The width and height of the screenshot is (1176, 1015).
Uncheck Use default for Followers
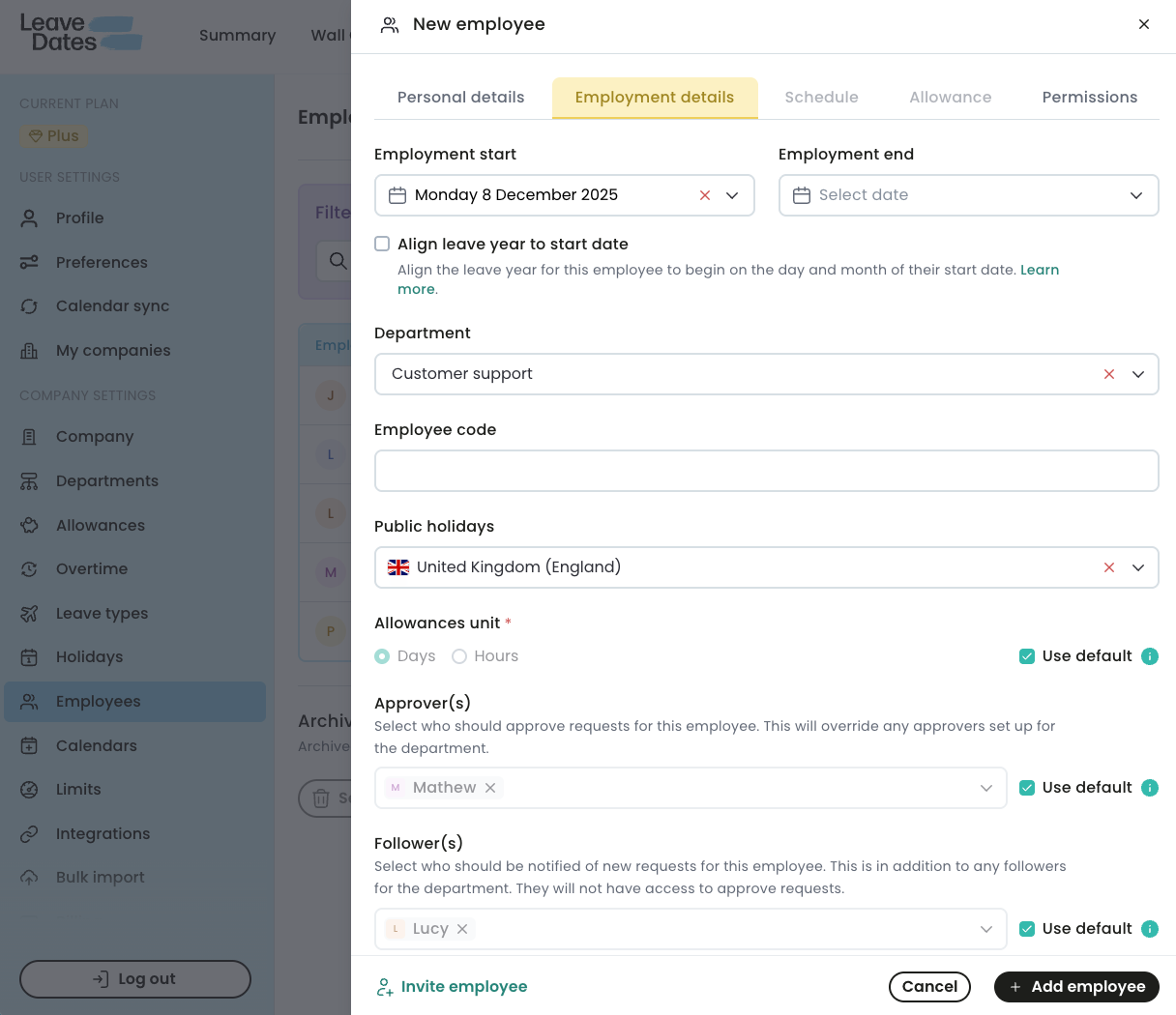tap(1027, 929)
